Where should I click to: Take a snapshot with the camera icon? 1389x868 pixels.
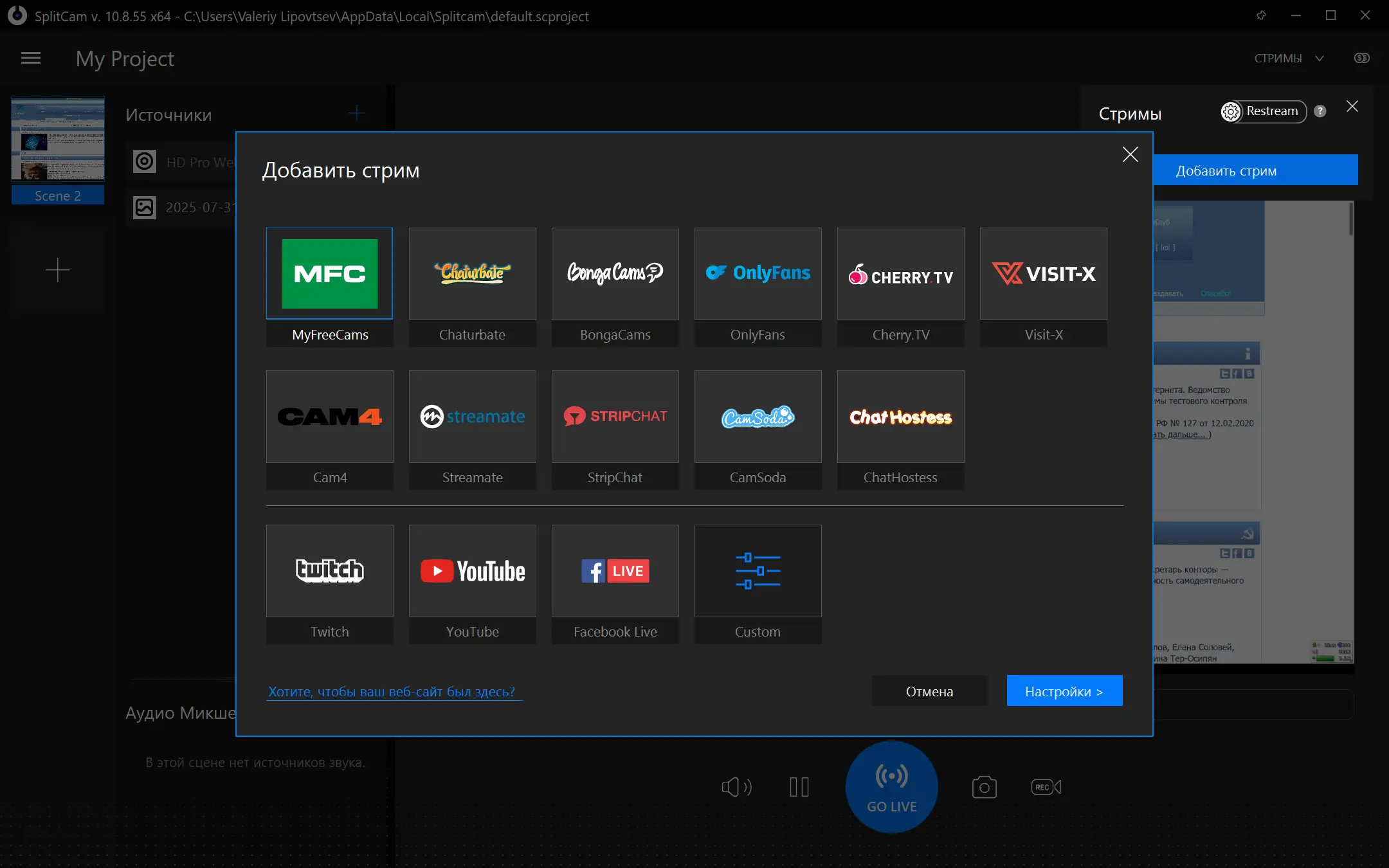984,787
